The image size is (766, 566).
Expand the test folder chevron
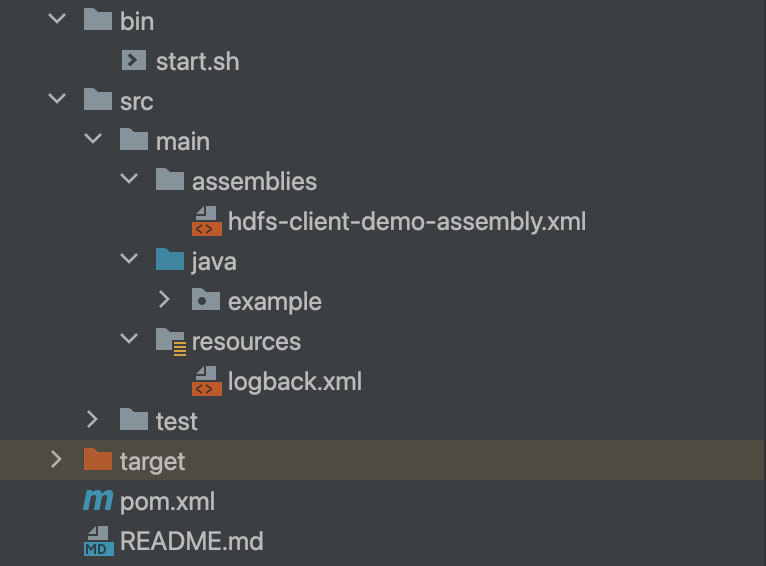pos(93,420)
